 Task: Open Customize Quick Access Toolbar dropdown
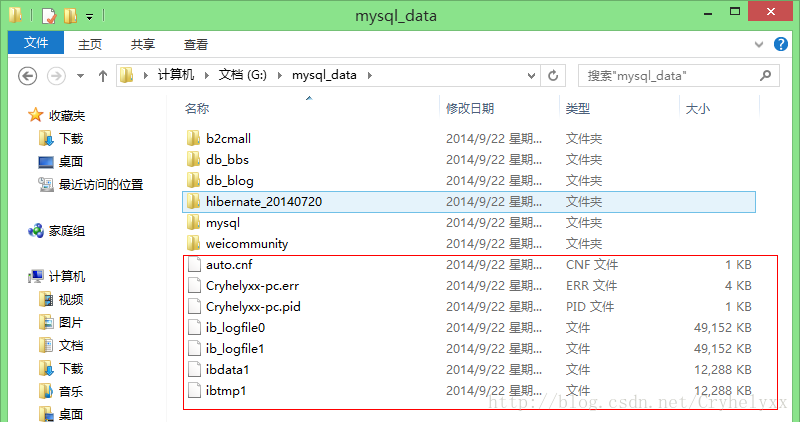[89, 17]
